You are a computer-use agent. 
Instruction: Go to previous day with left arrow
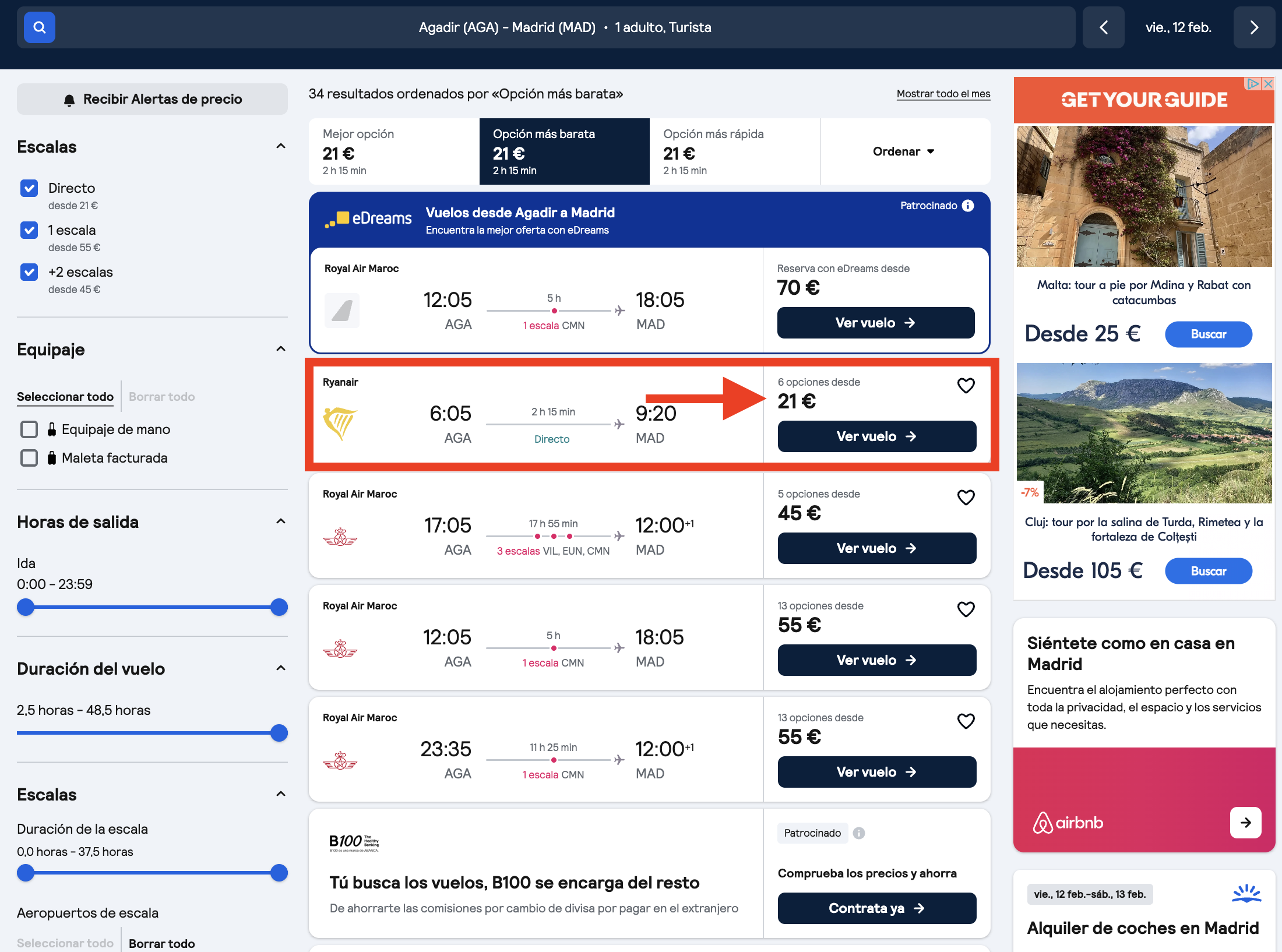point(1103,27)
